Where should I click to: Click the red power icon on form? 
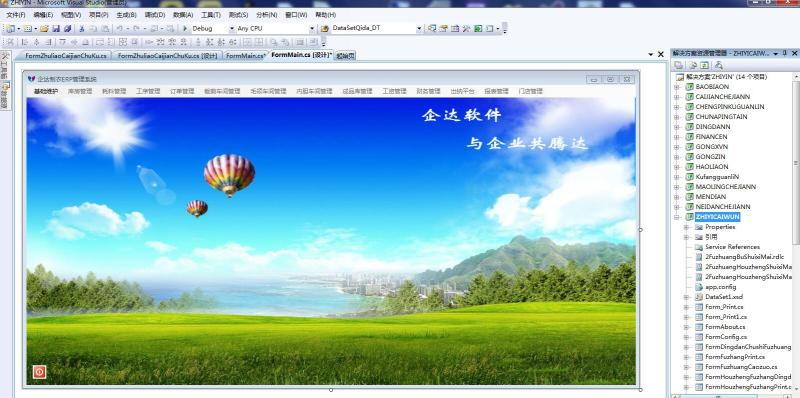pos(39,372)
